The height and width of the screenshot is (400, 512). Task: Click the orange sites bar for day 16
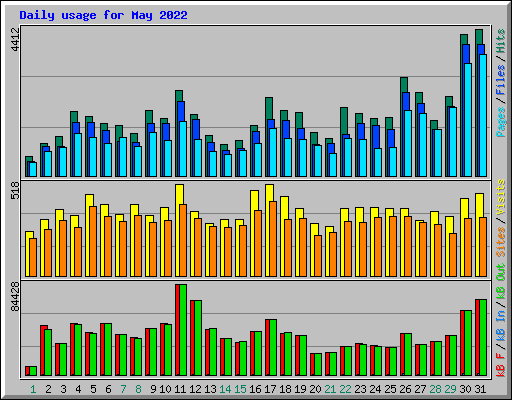coord(258,243)
